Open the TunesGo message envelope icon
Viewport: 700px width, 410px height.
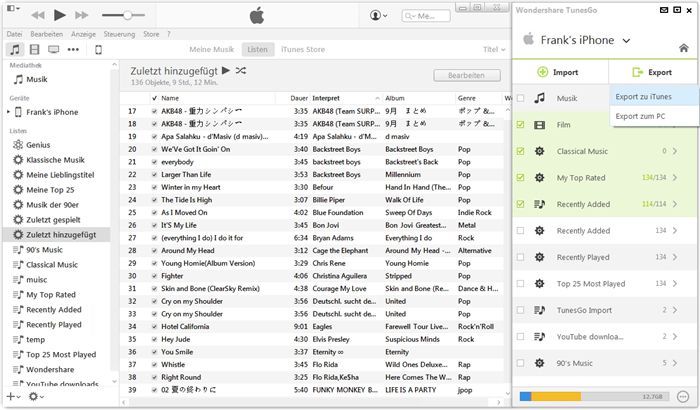664,10
